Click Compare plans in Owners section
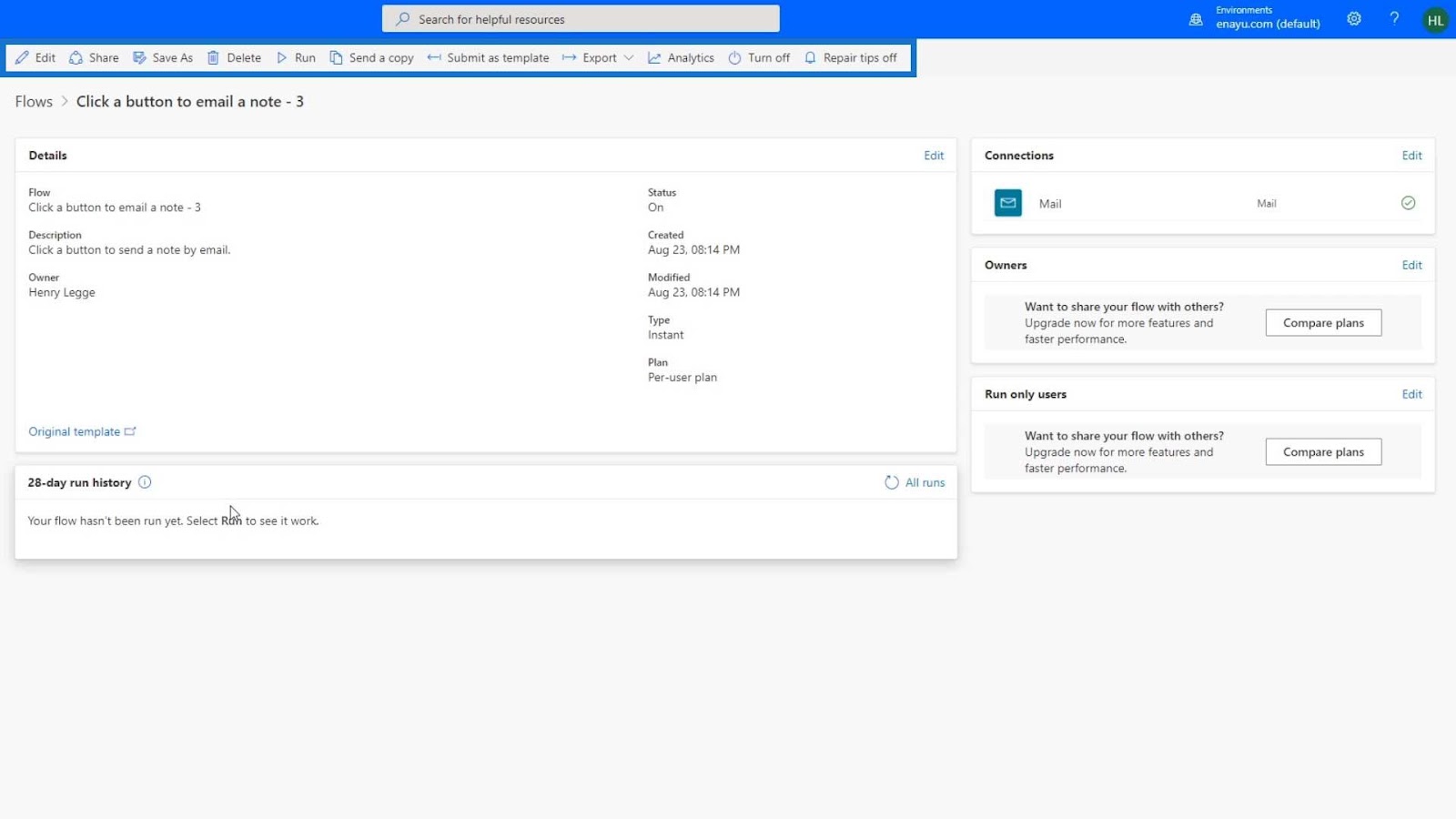Viewport: 1456px width, 819px height. click(x=1323, y=323)
